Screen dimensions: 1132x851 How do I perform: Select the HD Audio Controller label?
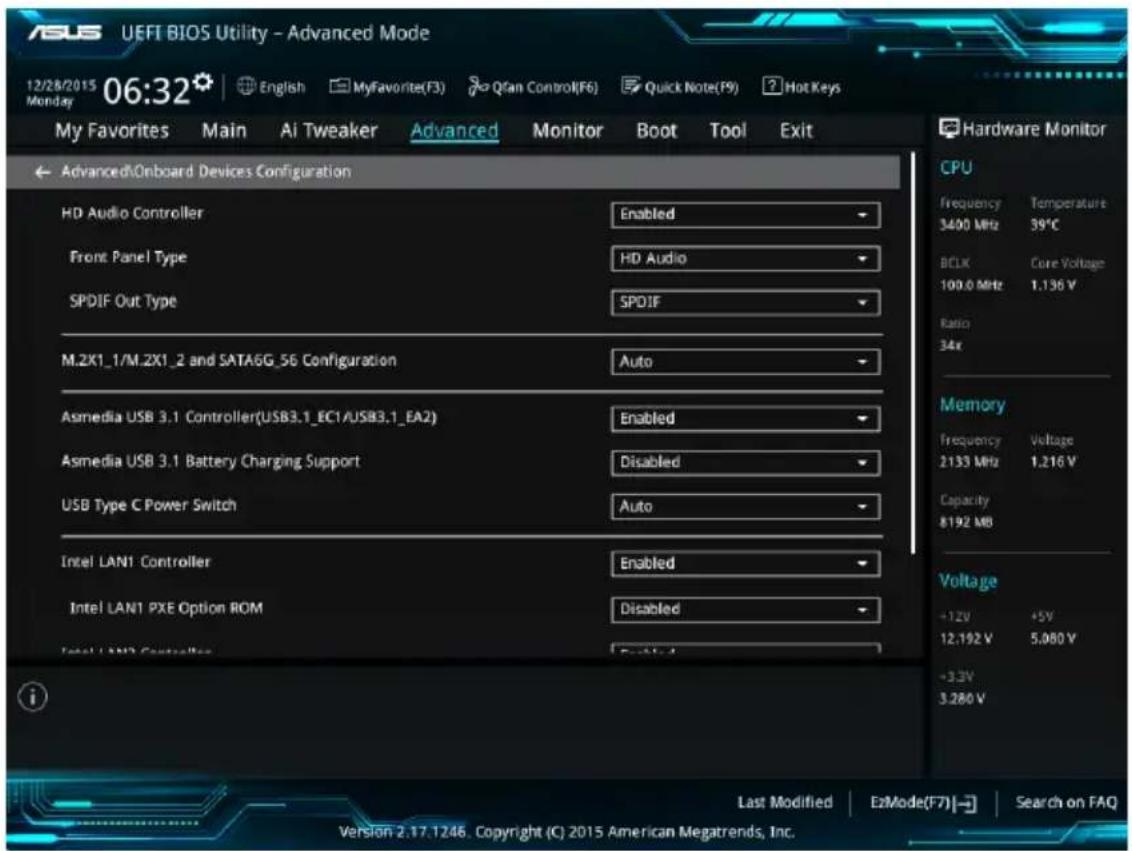point(132,214)
